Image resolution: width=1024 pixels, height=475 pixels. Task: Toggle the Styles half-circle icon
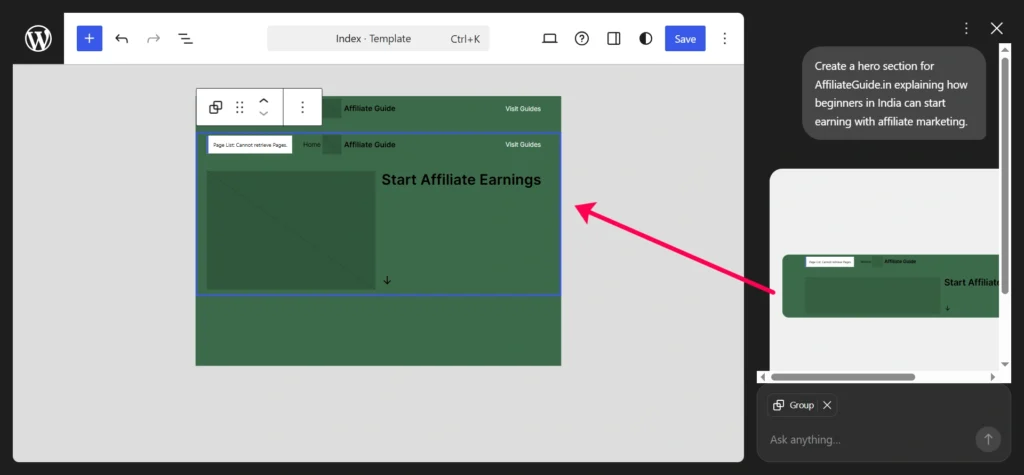646,39
